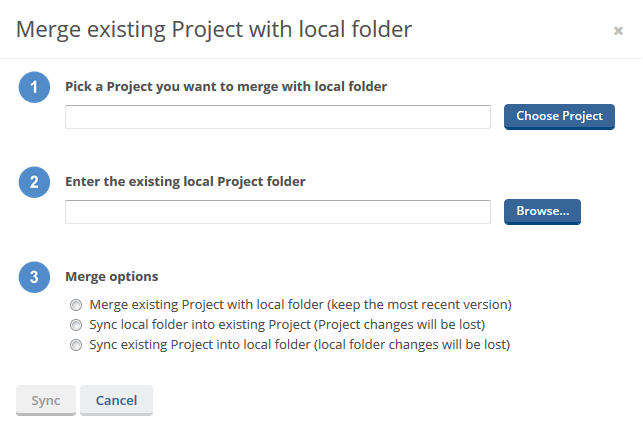This screenshot has width=643, height=422.
Task: Click the step 1 numbered circle
Action: [x=34, y=87]
